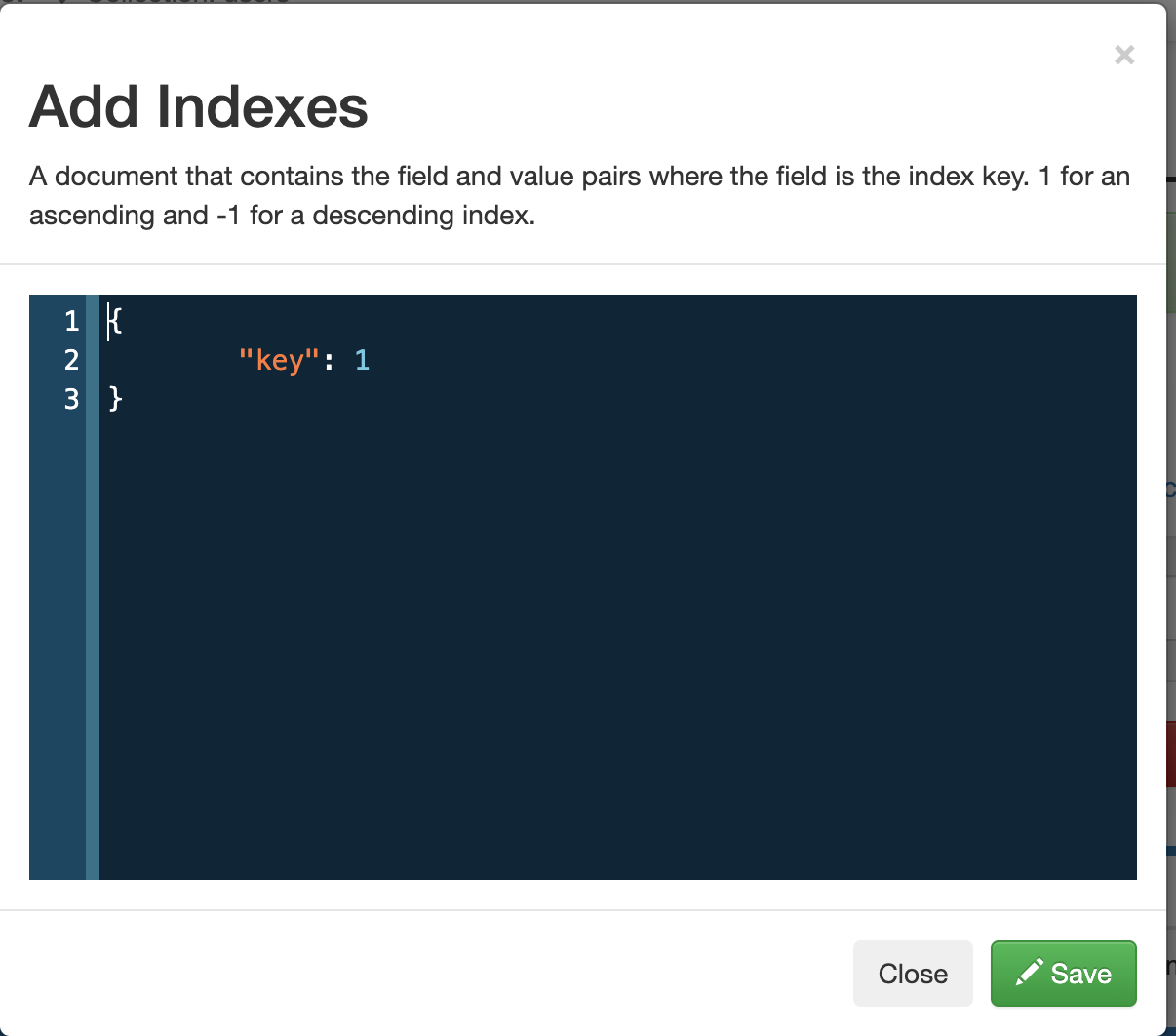Click the fold gutter strip beside line 2
The width and height of the screenshot is (1176, 1036).
93,361
